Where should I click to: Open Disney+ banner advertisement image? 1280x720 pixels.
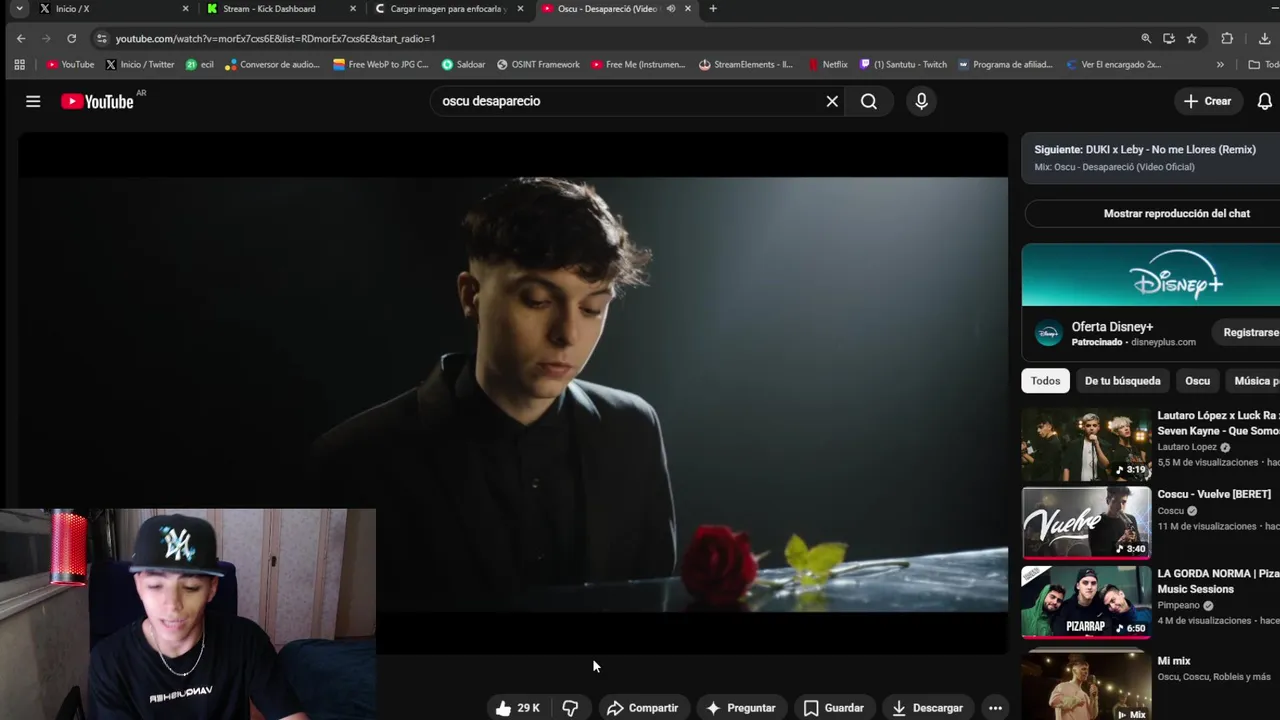click(x=1150, y=275)
